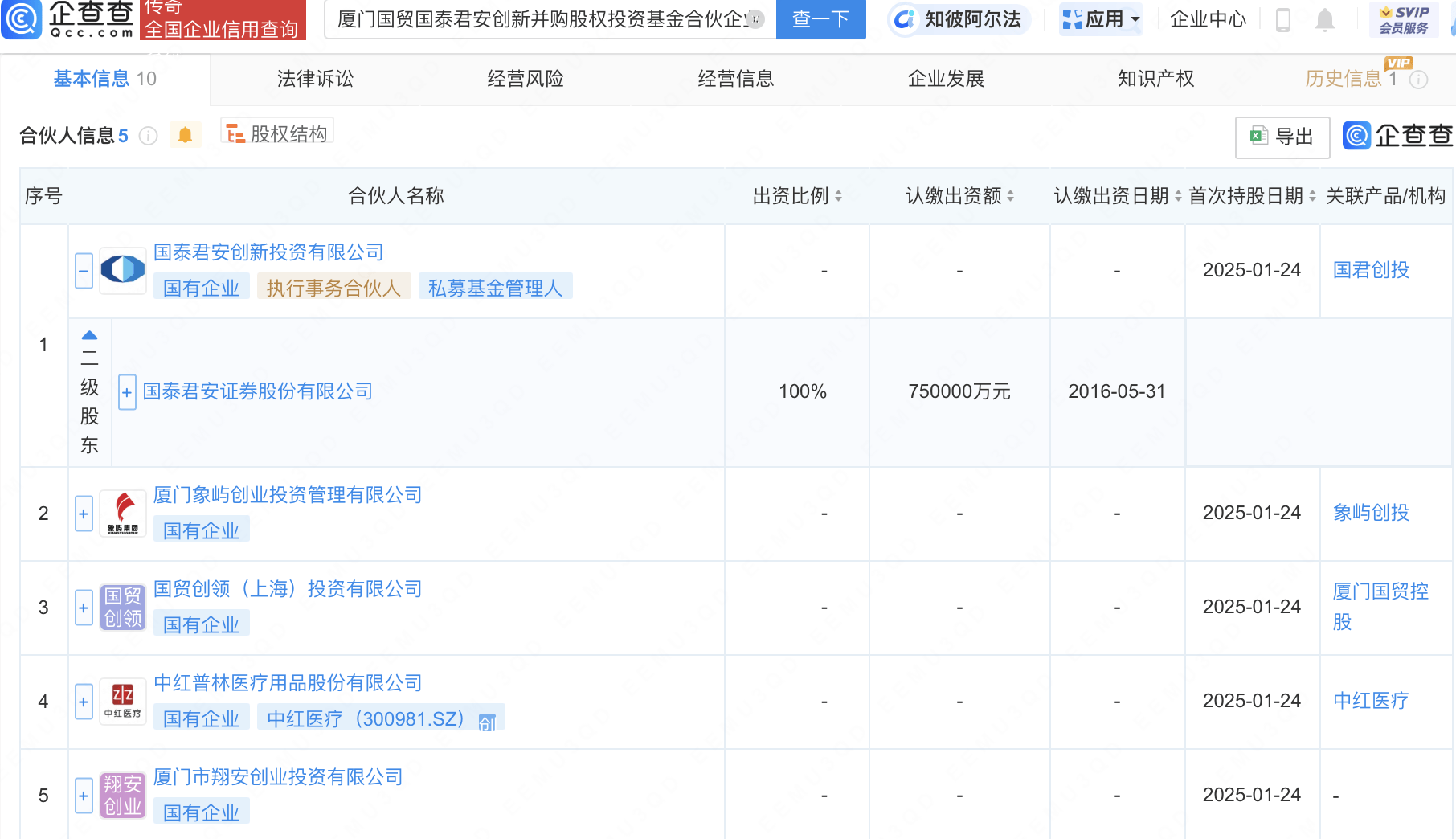Viewport: 1456px width, 839px height.
Task: Open 企业中心 link
Action: pyautogui.click(x=1208, y=19)
